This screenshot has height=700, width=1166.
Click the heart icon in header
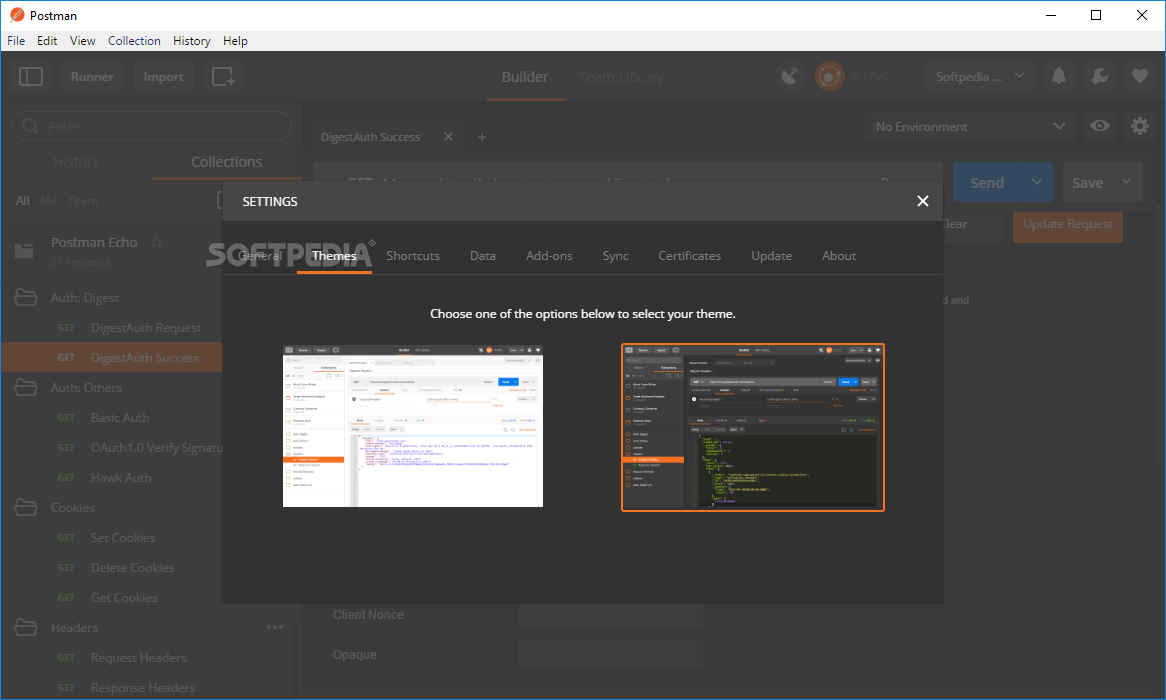click(x=1139, y=76)
